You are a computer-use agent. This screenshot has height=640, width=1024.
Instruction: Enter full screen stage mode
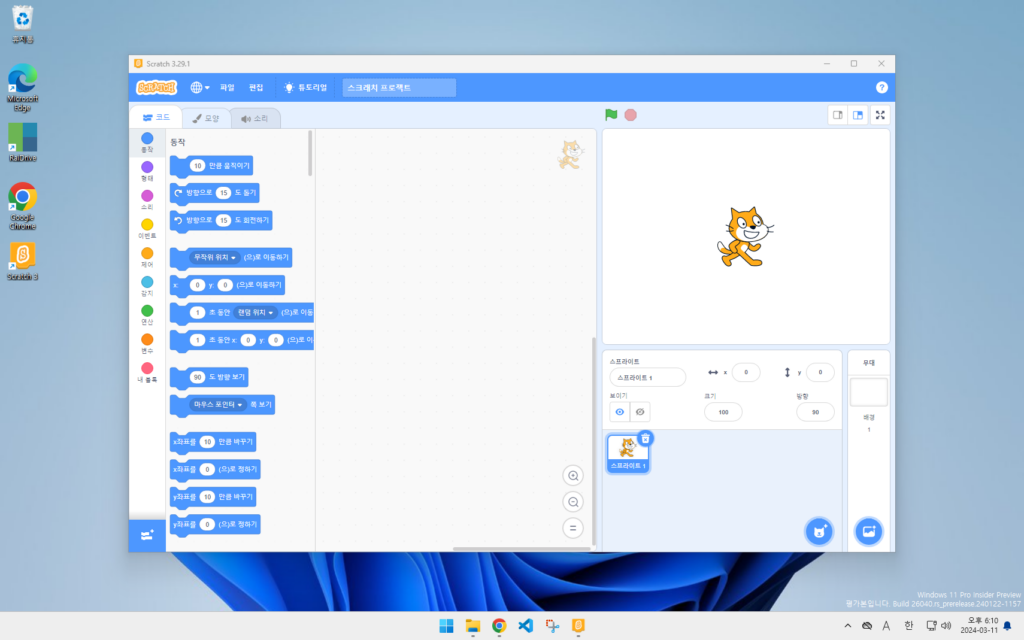pyautogui.click(x=880, y=115)
